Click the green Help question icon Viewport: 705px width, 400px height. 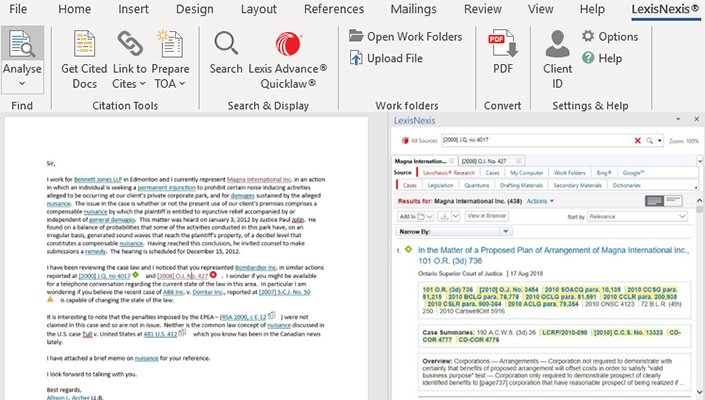click(x=588, y=58)
